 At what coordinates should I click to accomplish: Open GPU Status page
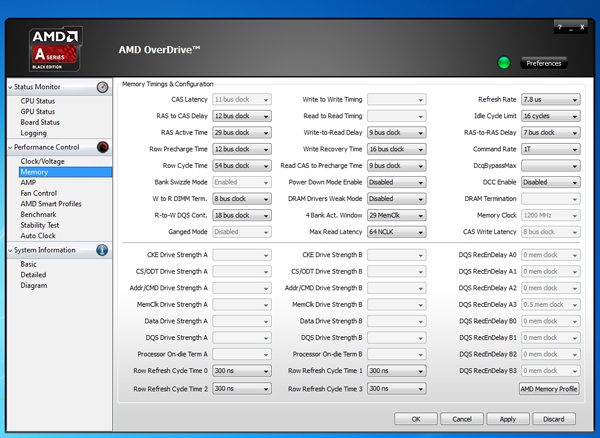click(38, 112)
